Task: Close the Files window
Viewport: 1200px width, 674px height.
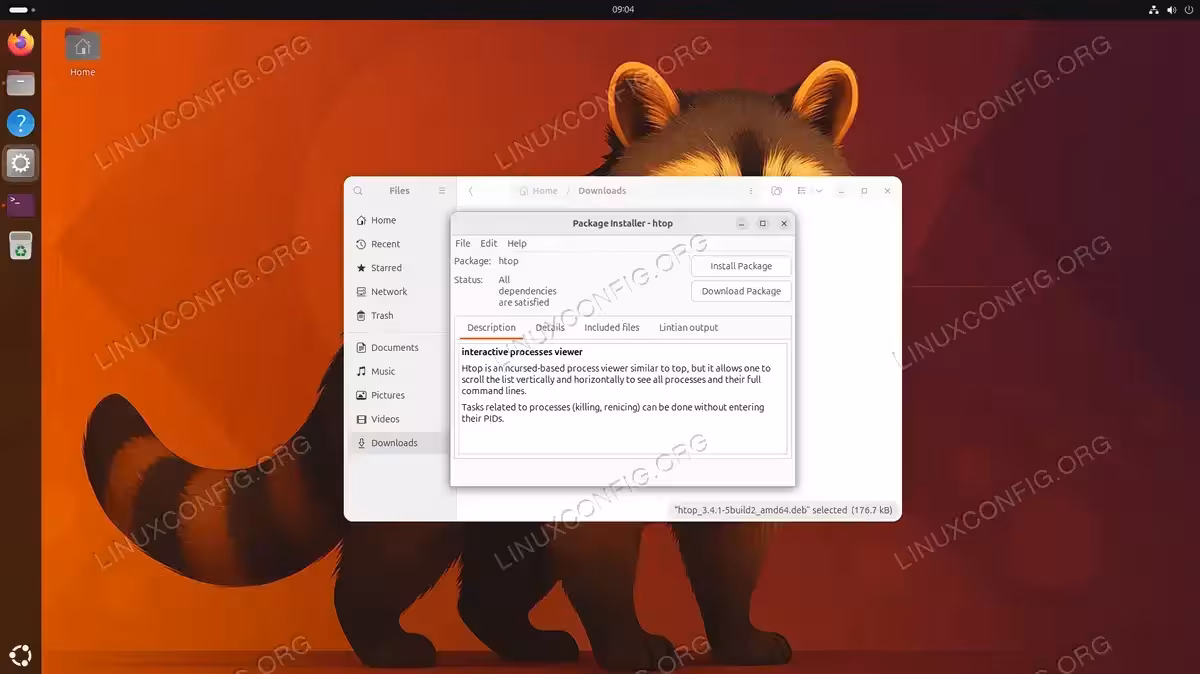Action: [x=887, y=191]
